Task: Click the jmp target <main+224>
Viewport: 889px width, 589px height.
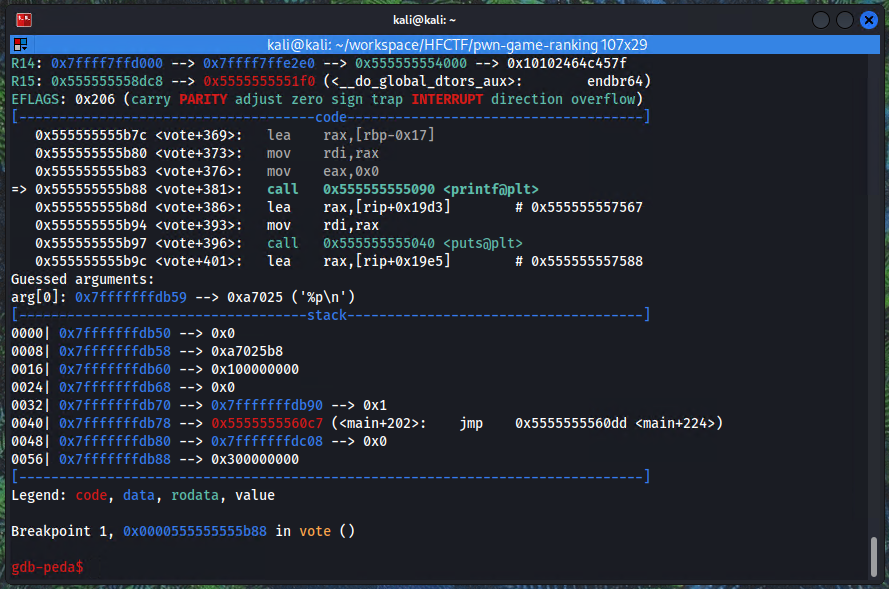Action: [675, 423]
